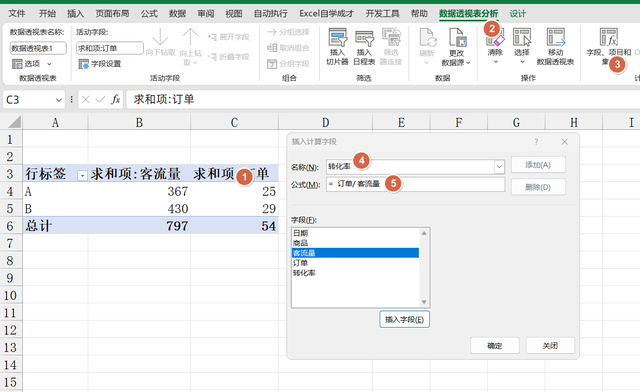The width and height of the screenshot is (640, 392).
Task: Open Formulas (公式) tab
Action: (149, 13)
